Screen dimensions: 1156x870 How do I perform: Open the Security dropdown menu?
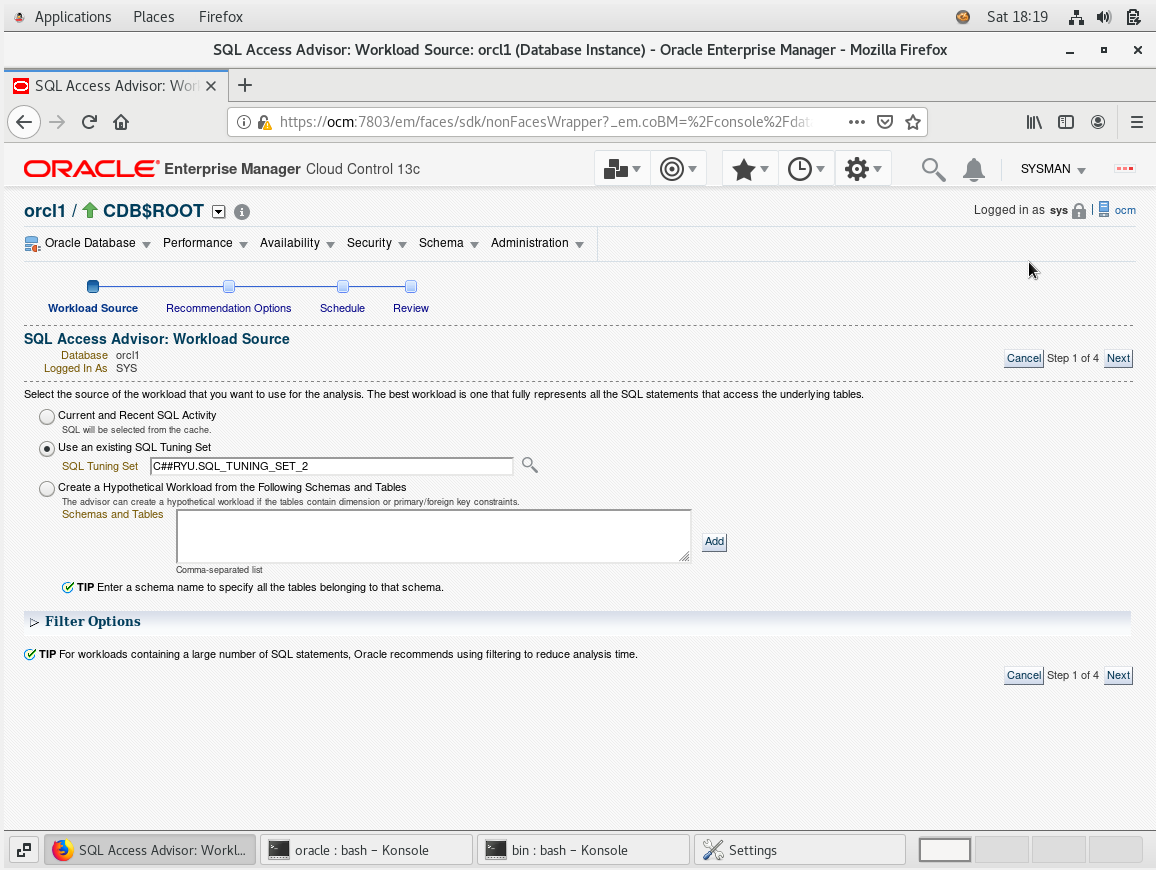coord(376,243)
